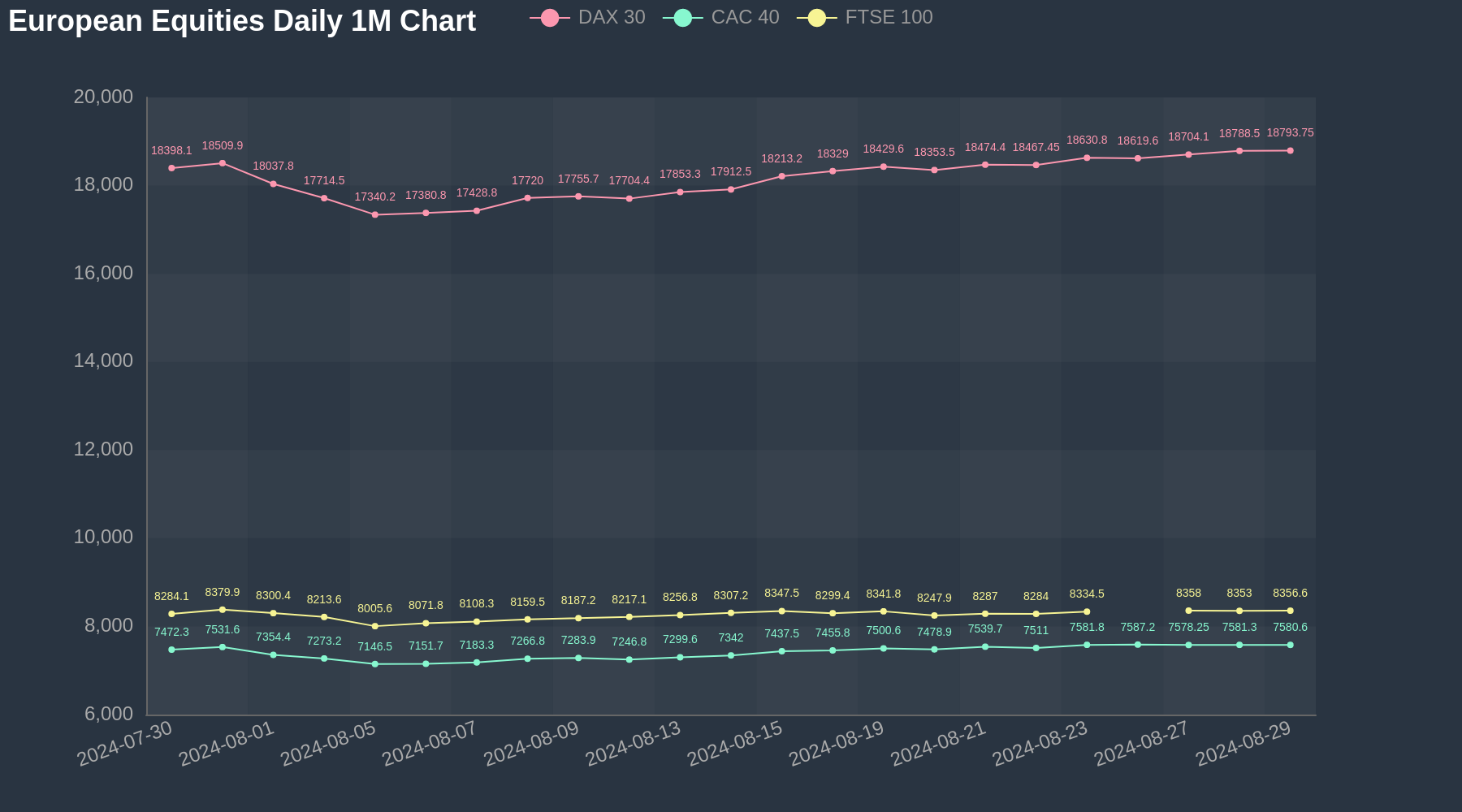Click the 2024-07-30 x-axis date
Screen dimensions: 1462x812
125,743
